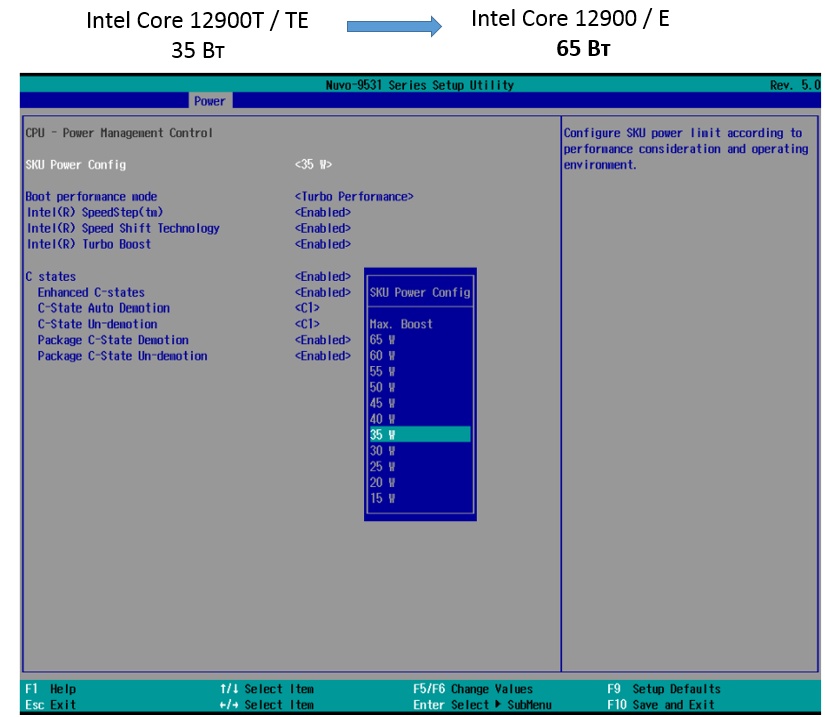Choose 40 W in popup list

click(x=383, y=419)
